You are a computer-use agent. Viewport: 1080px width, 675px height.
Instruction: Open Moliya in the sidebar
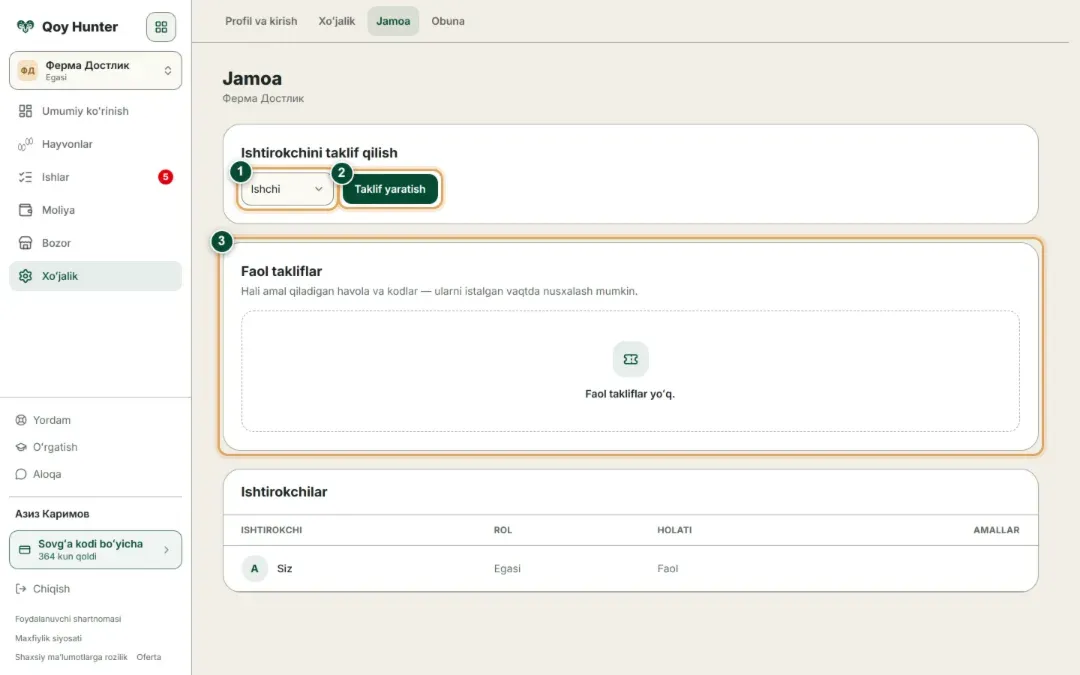click(96, 210)
